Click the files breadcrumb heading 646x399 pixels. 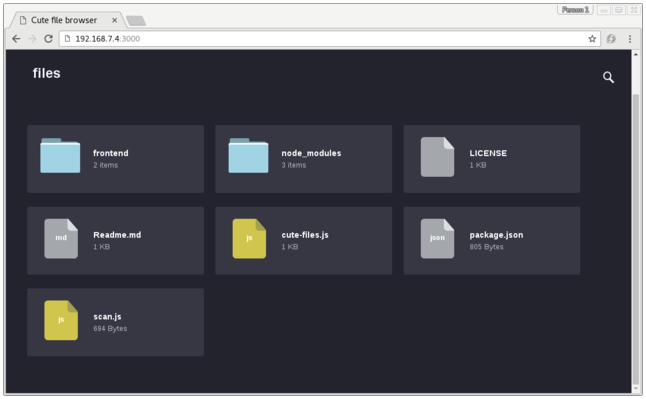(47, 73)
